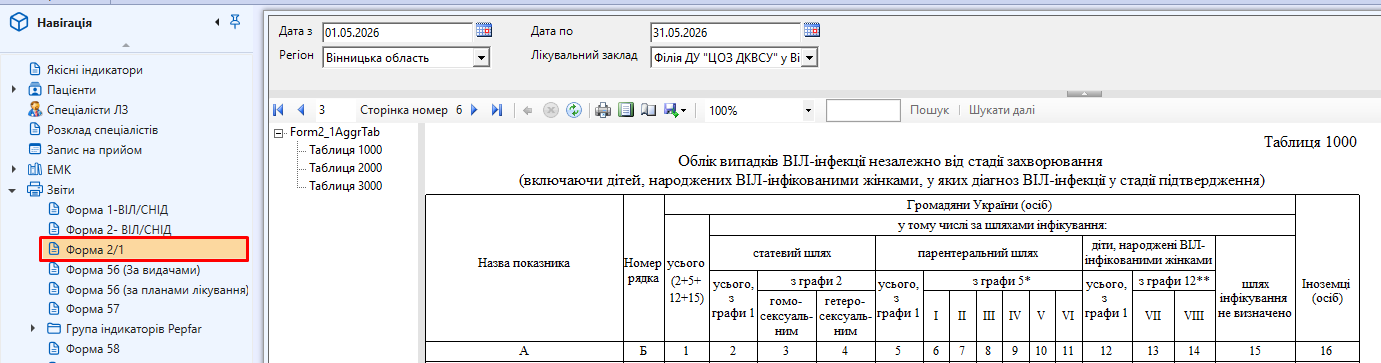The height and width of the screenshot is (363, 1381).
Task: Select report Форма 2/1
Action: [x=143, y=249]
